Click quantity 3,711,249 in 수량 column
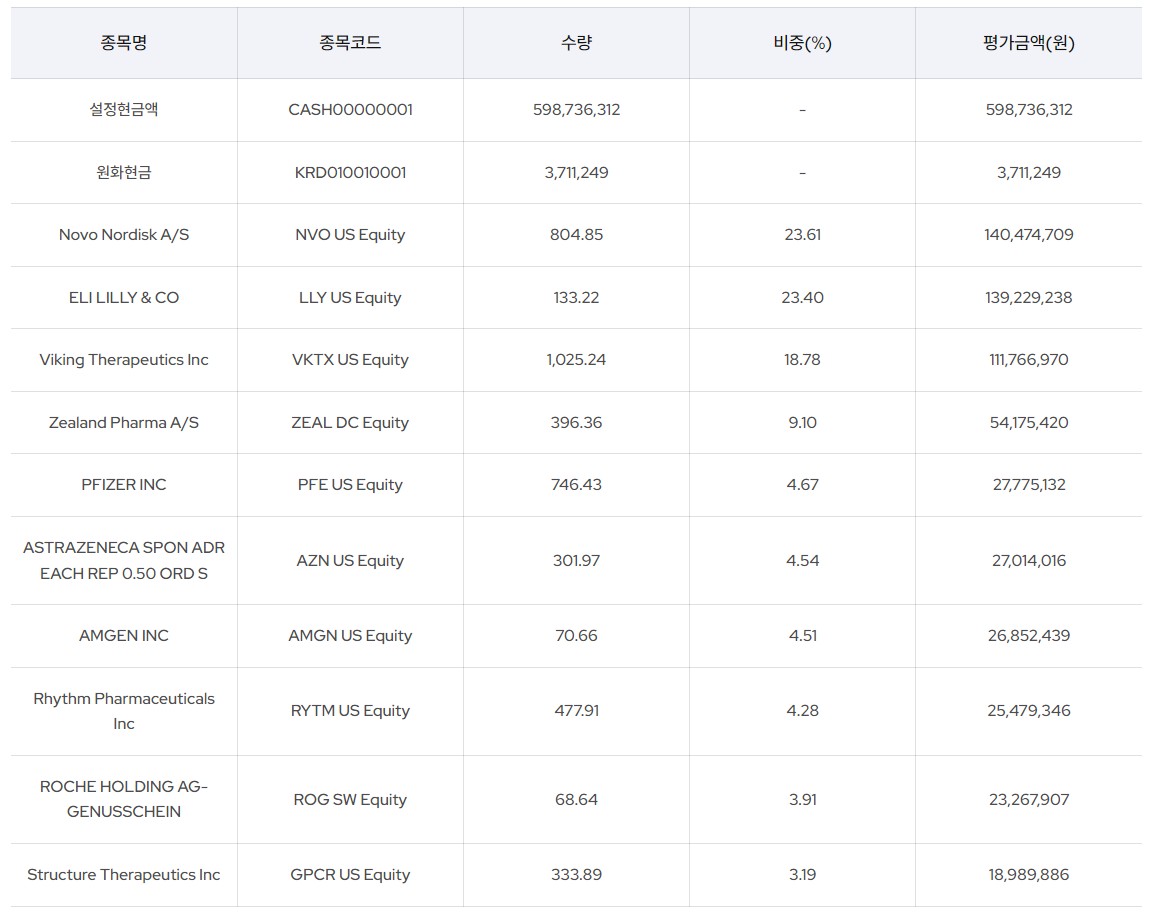The height and width of the screenshot is (915, 1154). 576,172
